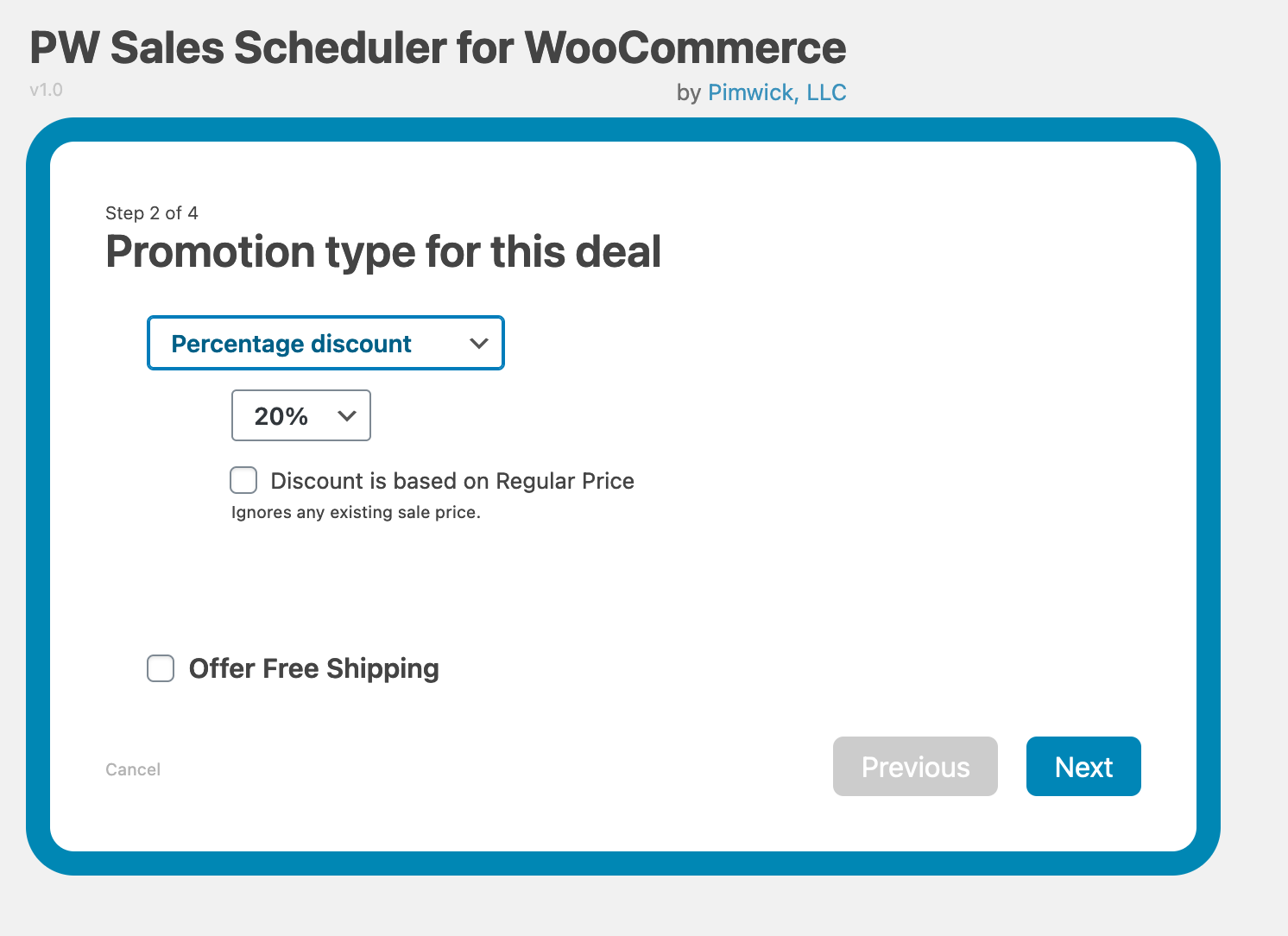The height and width of the screenshot is (936, 1288).
Task: Open the Percentage discount promotion type dropdown
Action: coord(325,343)
